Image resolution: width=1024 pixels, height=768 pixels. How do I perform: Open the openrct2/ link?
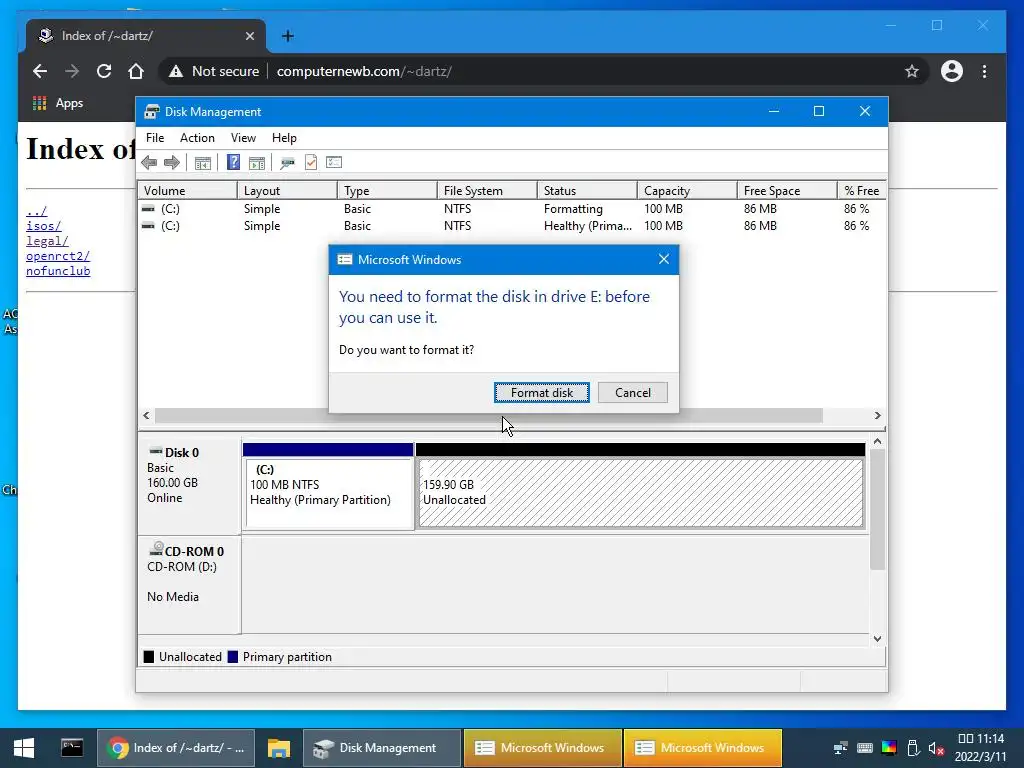[58, 256]
